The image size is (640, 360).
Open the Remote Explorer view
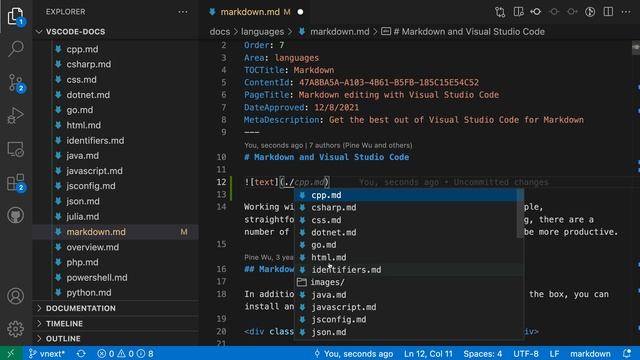(x=16, y=149)
